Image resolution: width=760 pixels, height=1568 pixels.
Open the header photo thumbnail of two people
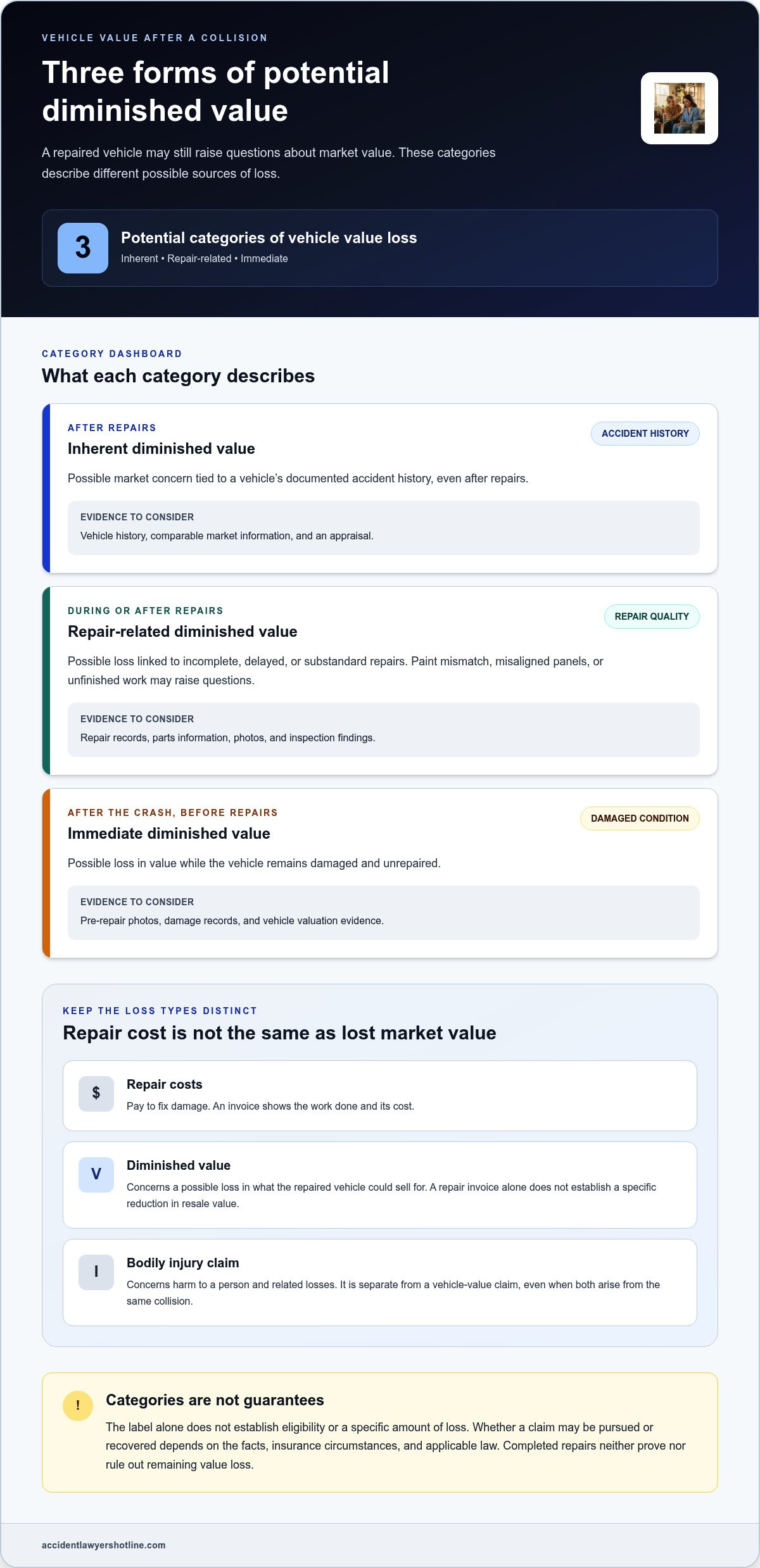pyautogui.click(x=680, y=108)
